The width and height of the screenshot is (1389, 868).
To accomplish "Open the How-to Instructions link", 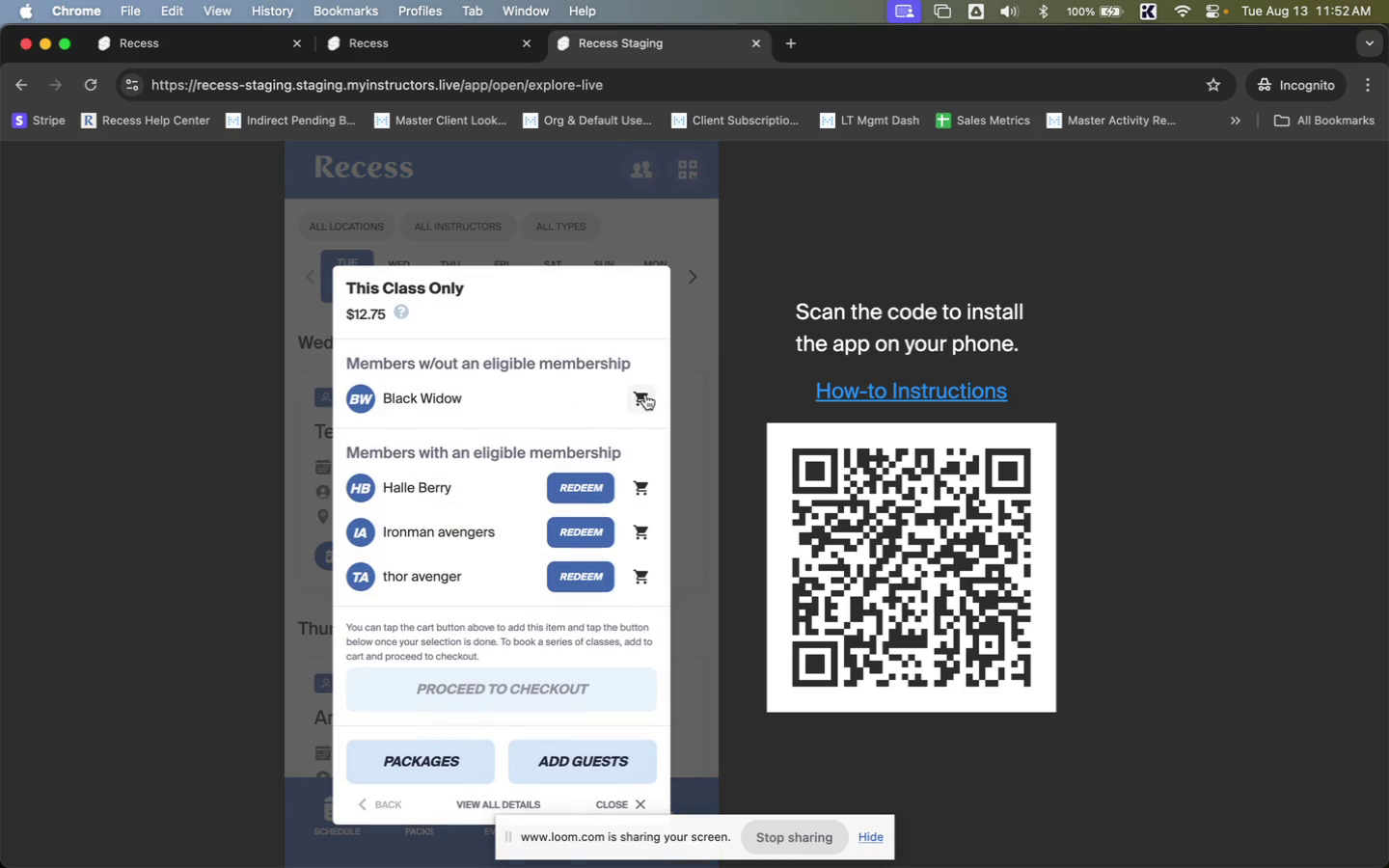I will 912,391.
